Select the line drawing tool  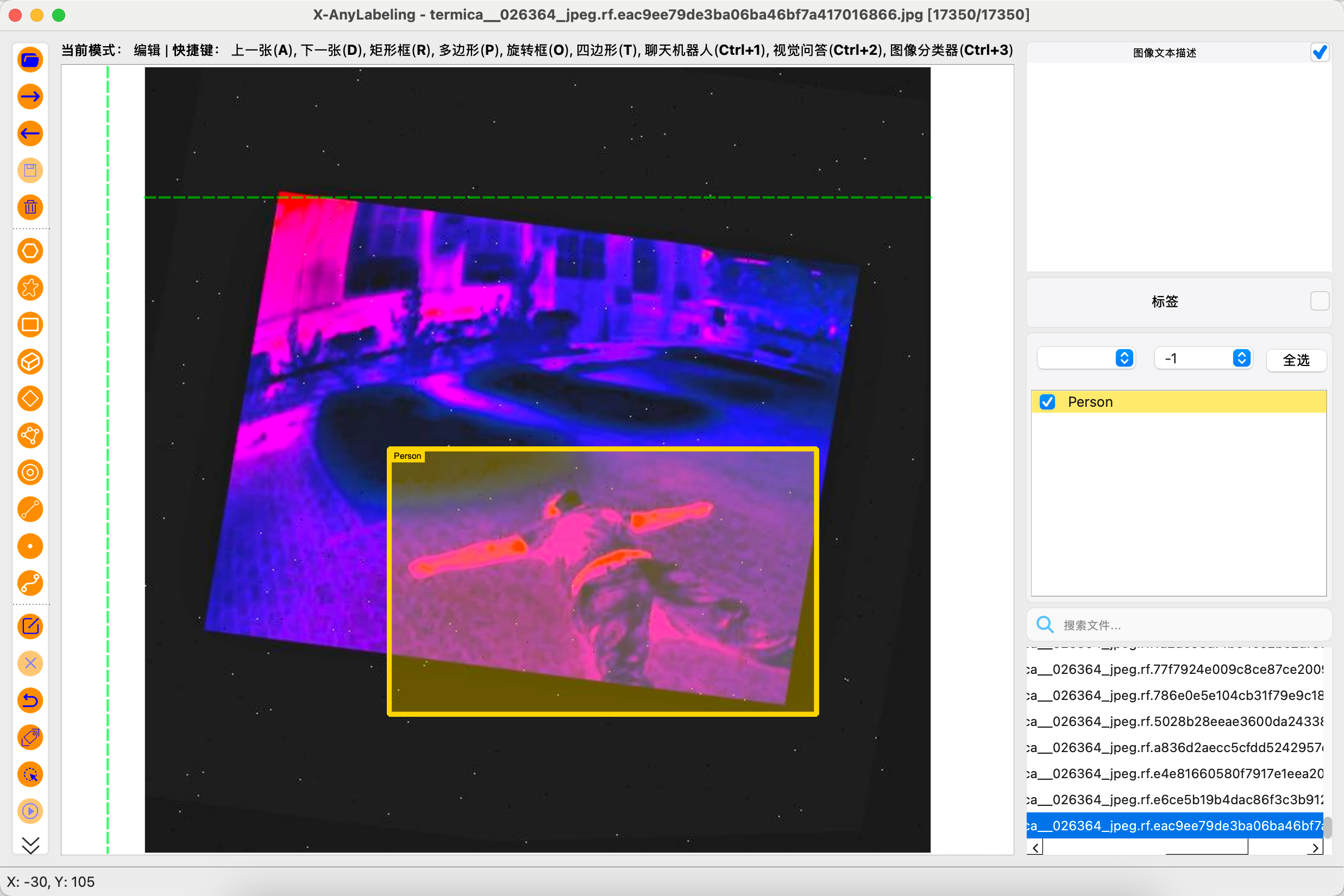(x=30, y=509)
